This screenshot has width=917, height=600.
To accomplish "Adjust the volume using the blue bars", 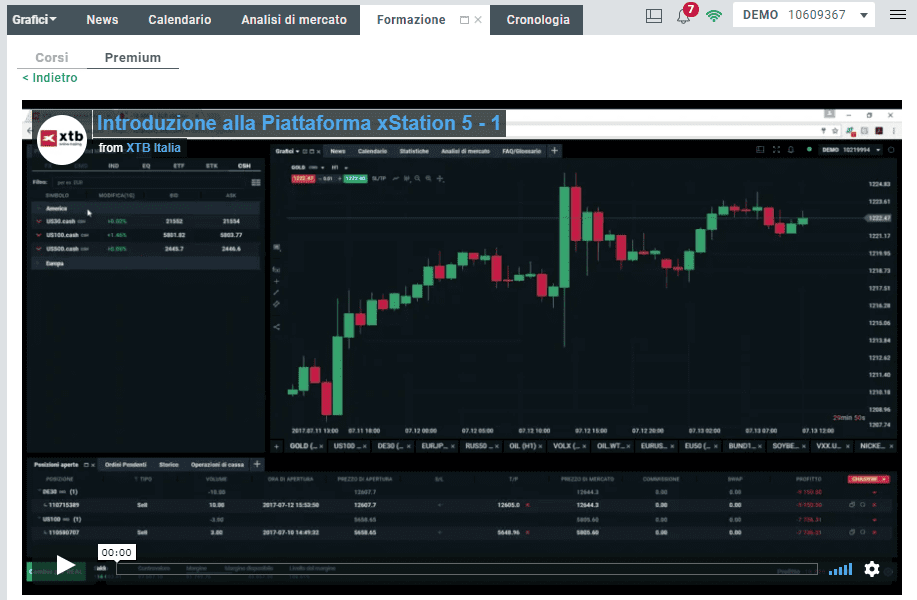I will [840, 569].
